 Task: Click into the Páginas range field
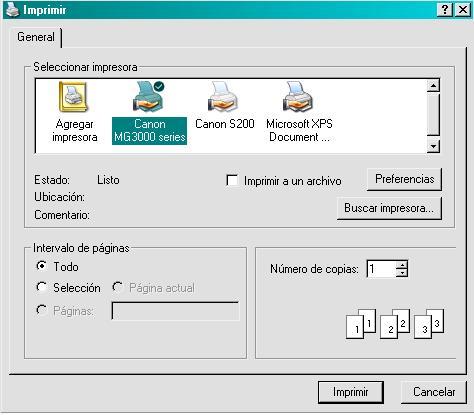coord(175,311)
